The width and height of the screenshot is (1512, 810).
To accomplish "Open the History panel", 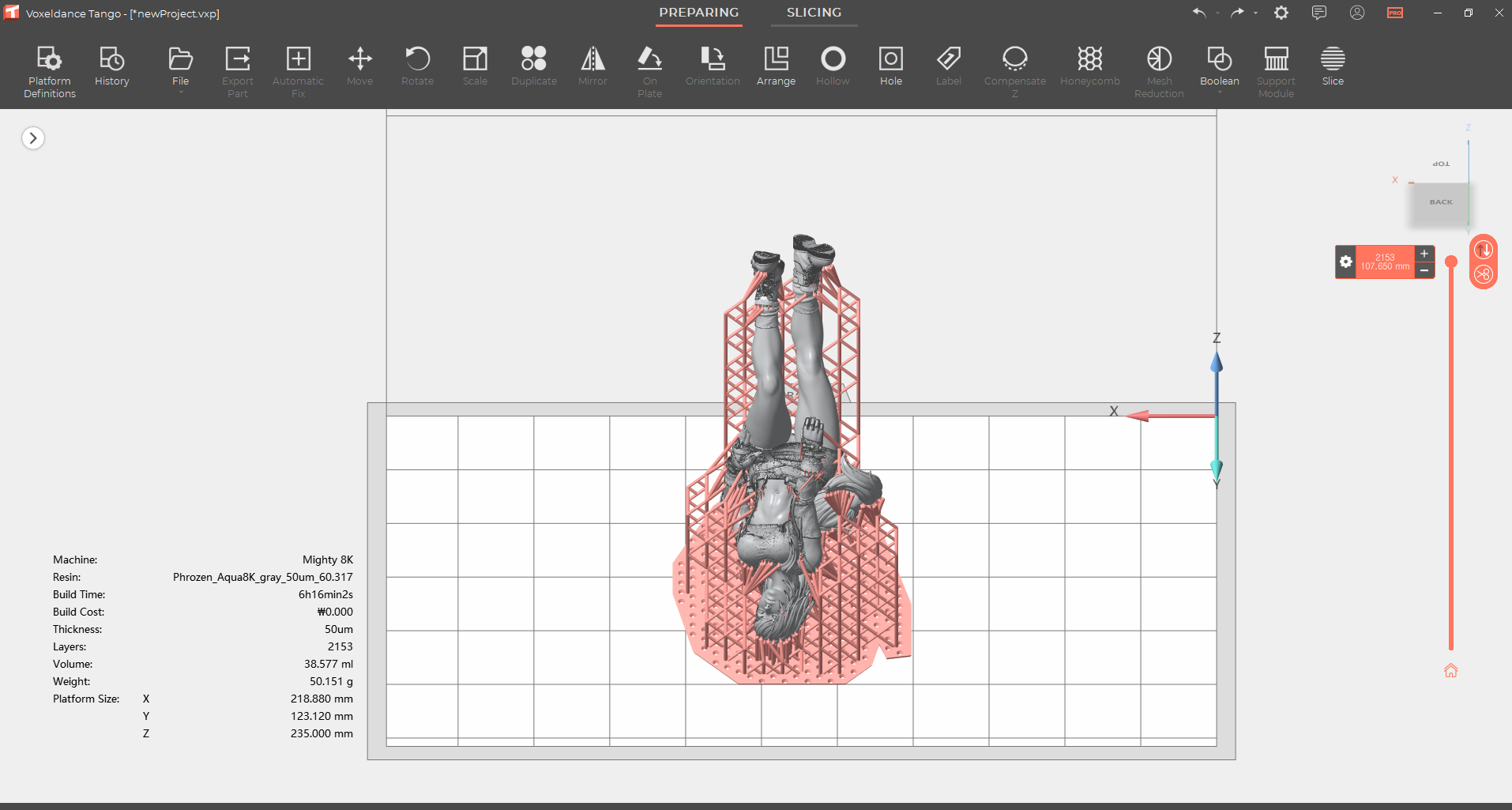I will 111,66.
